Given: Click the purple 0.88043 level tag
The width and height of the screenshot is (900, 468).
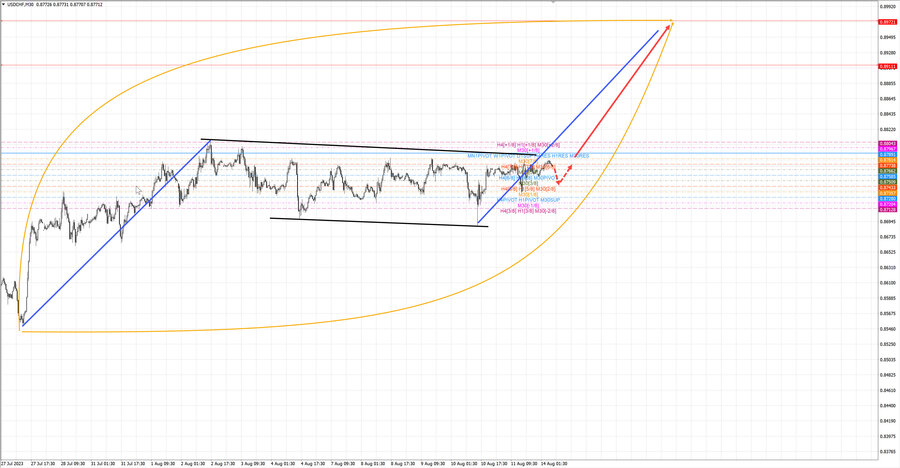Looking at the screenshot, I should click(x=887, y=144).
